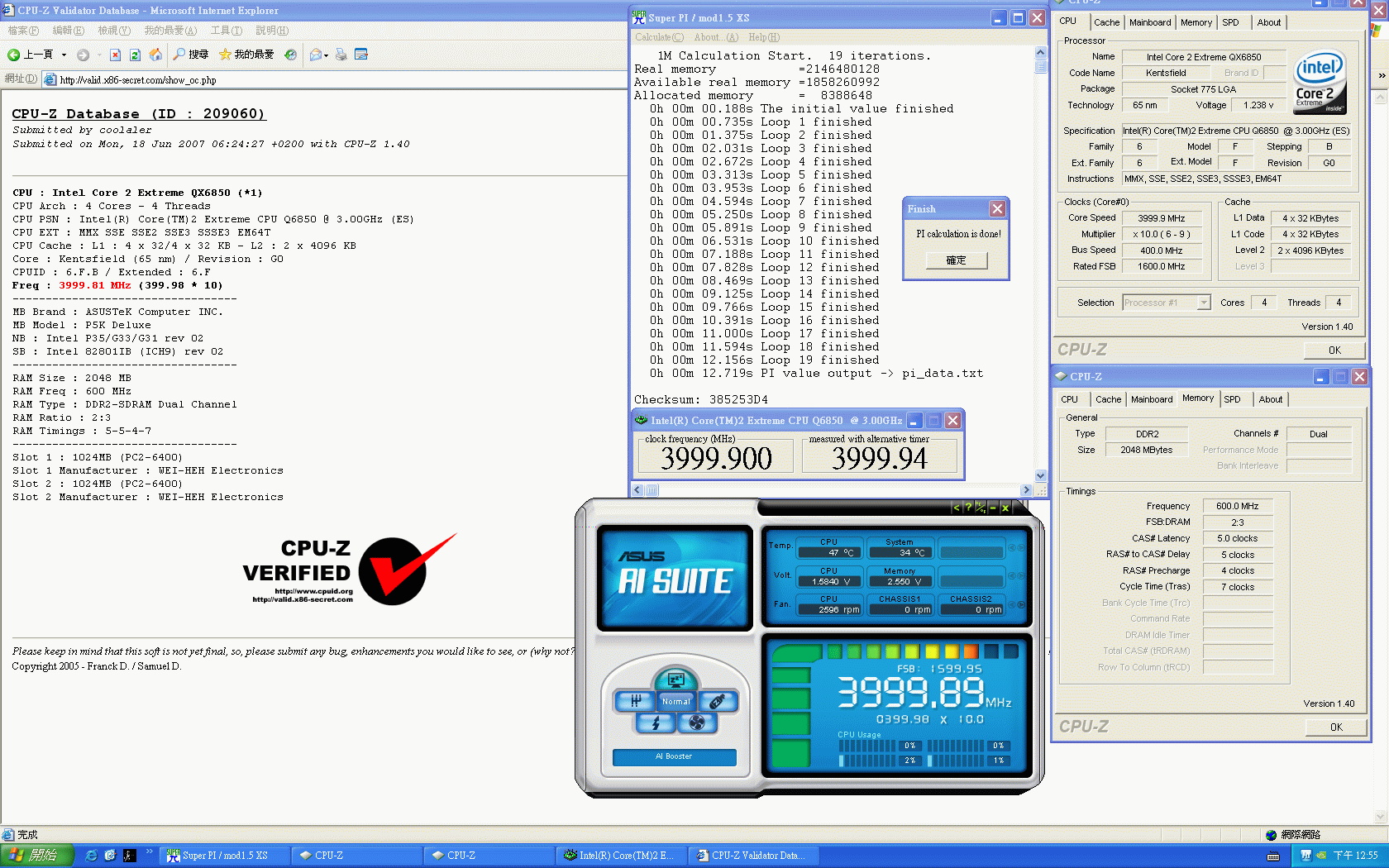Stop page loading with red X icon
The width and height of the screenshot is (1389, 868).
point(115,55)
